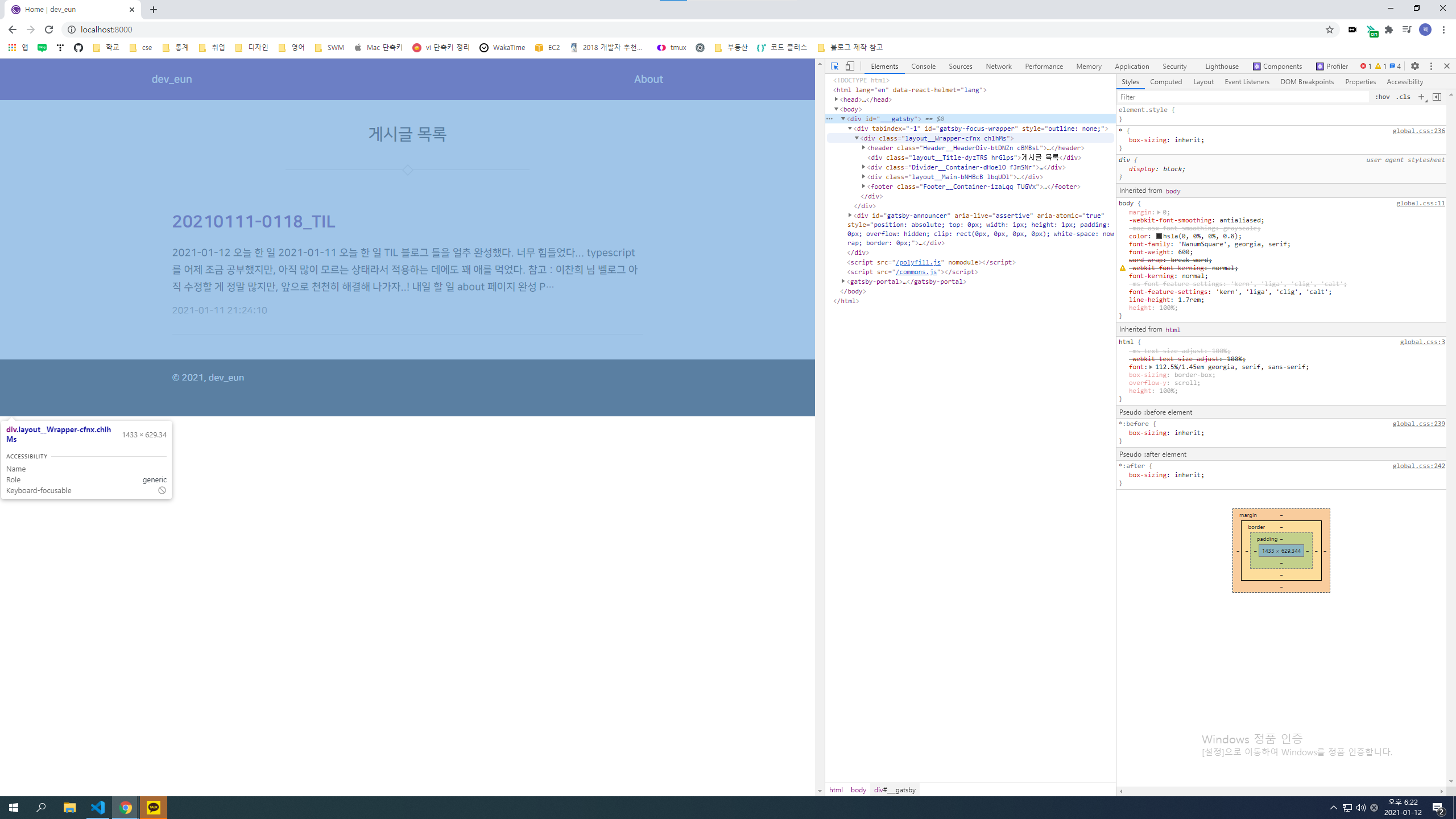
Task: Collapse the layout__Wrapper div node
Action: (x=857, y=138)
